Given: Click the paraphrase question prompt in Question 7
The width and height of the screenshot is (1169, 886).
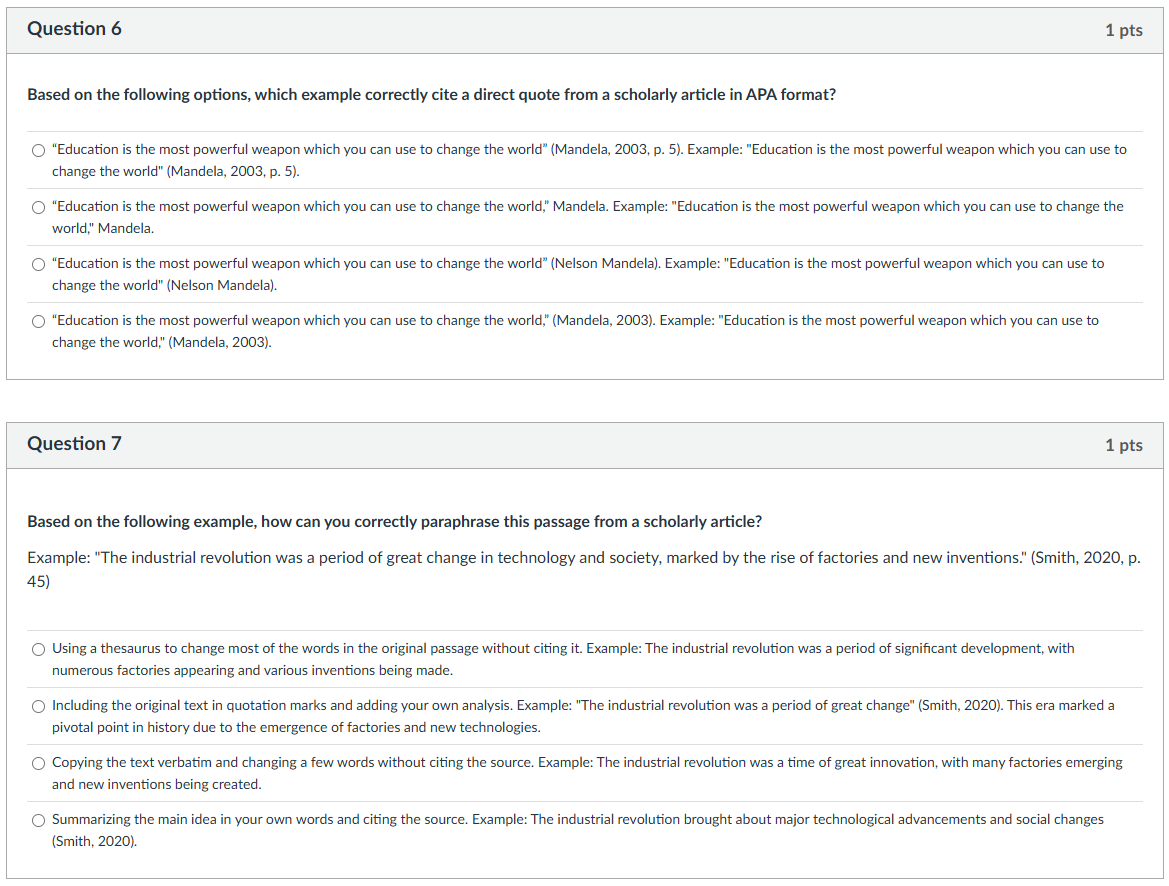Looking at the screenshot, I should [394, 521].
